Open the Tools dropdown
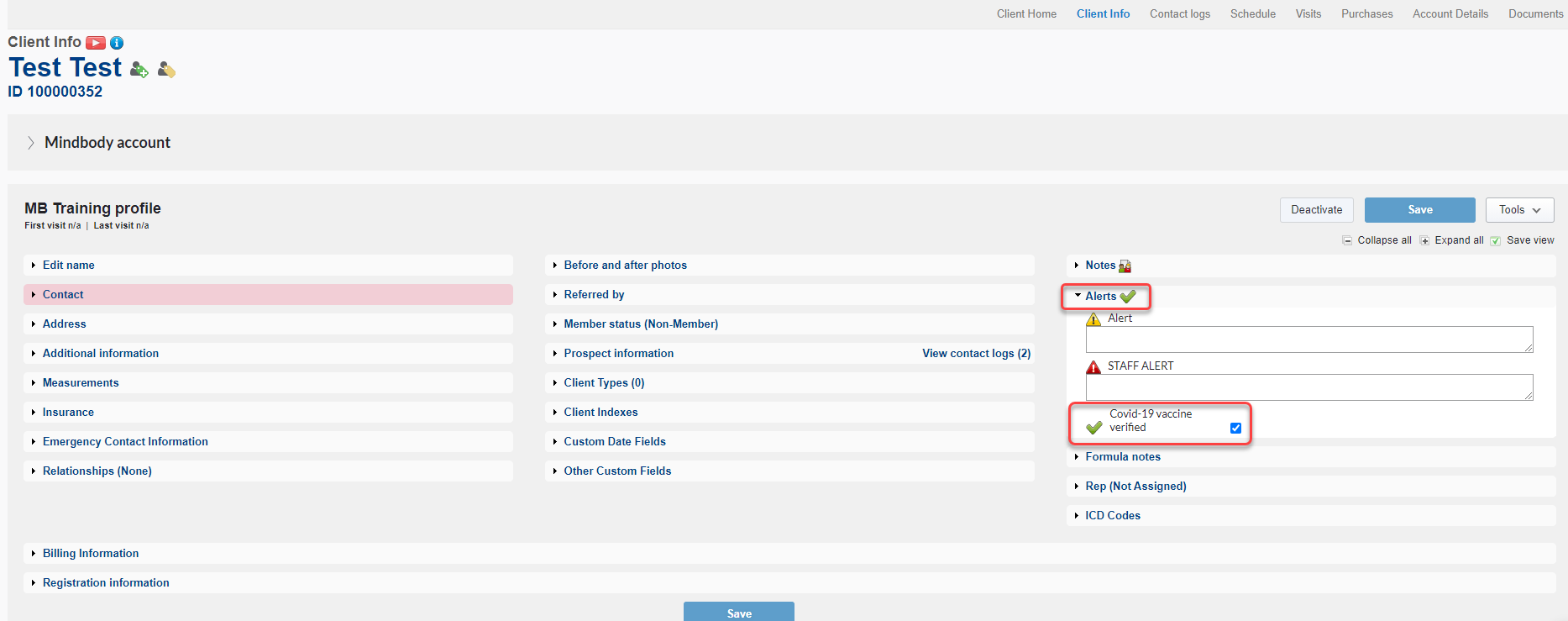The image size is (1568, 621). tap(1519, 210)
